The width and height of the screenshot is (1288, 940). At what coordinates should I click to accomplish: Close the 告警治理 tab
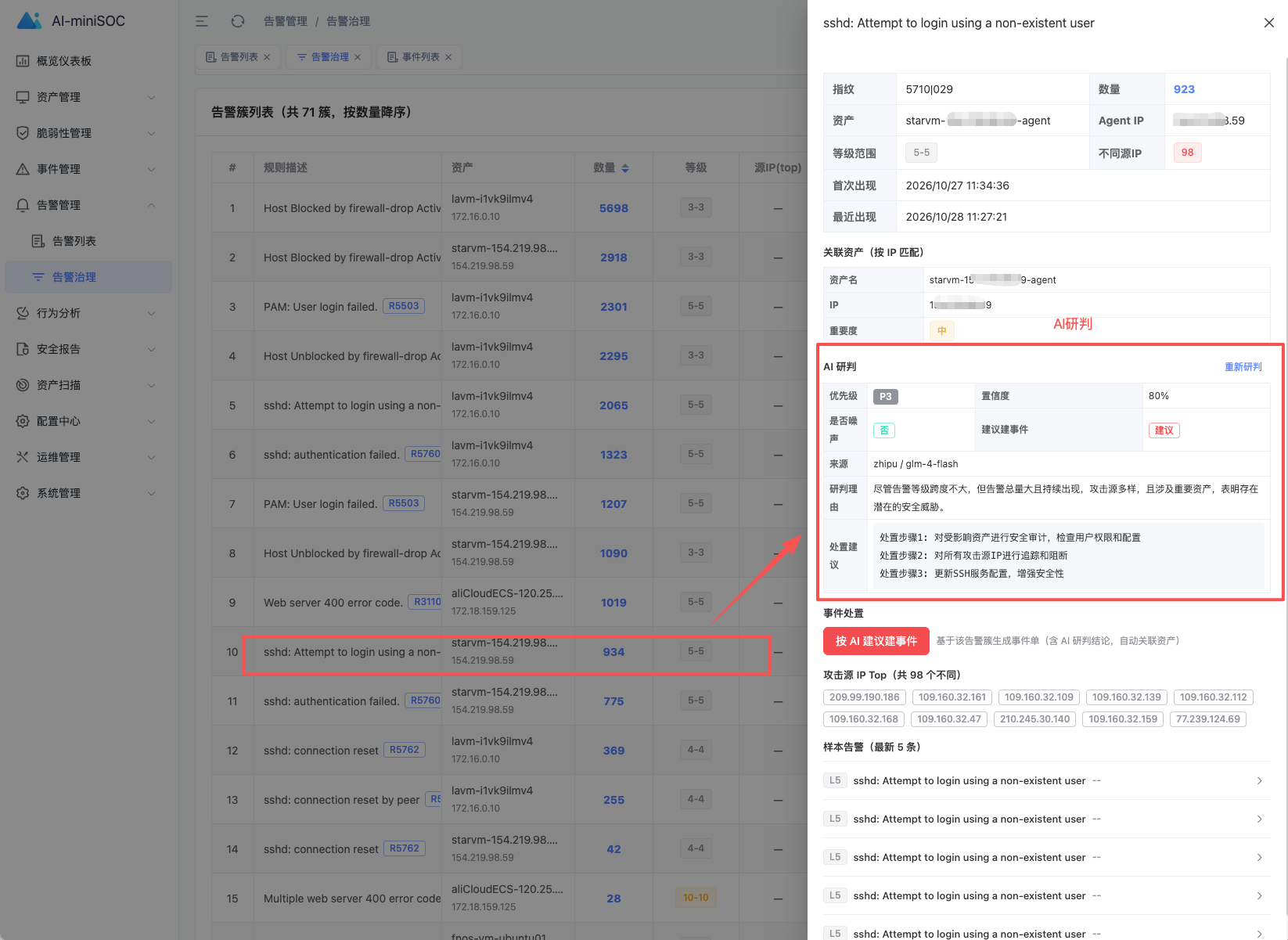tap(358, 57)
